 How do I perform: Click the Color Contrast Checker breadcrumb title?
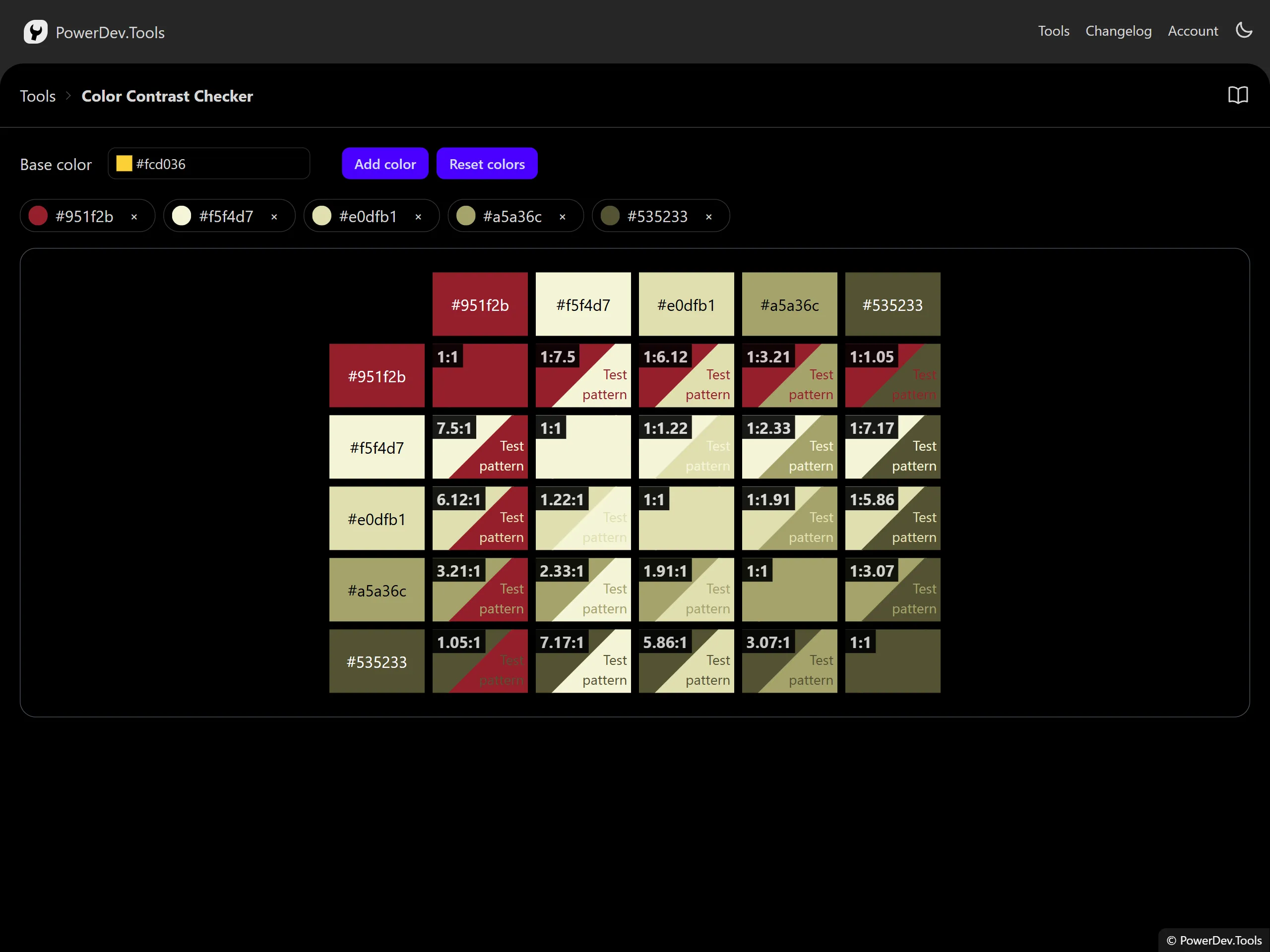tap(167, 96)
